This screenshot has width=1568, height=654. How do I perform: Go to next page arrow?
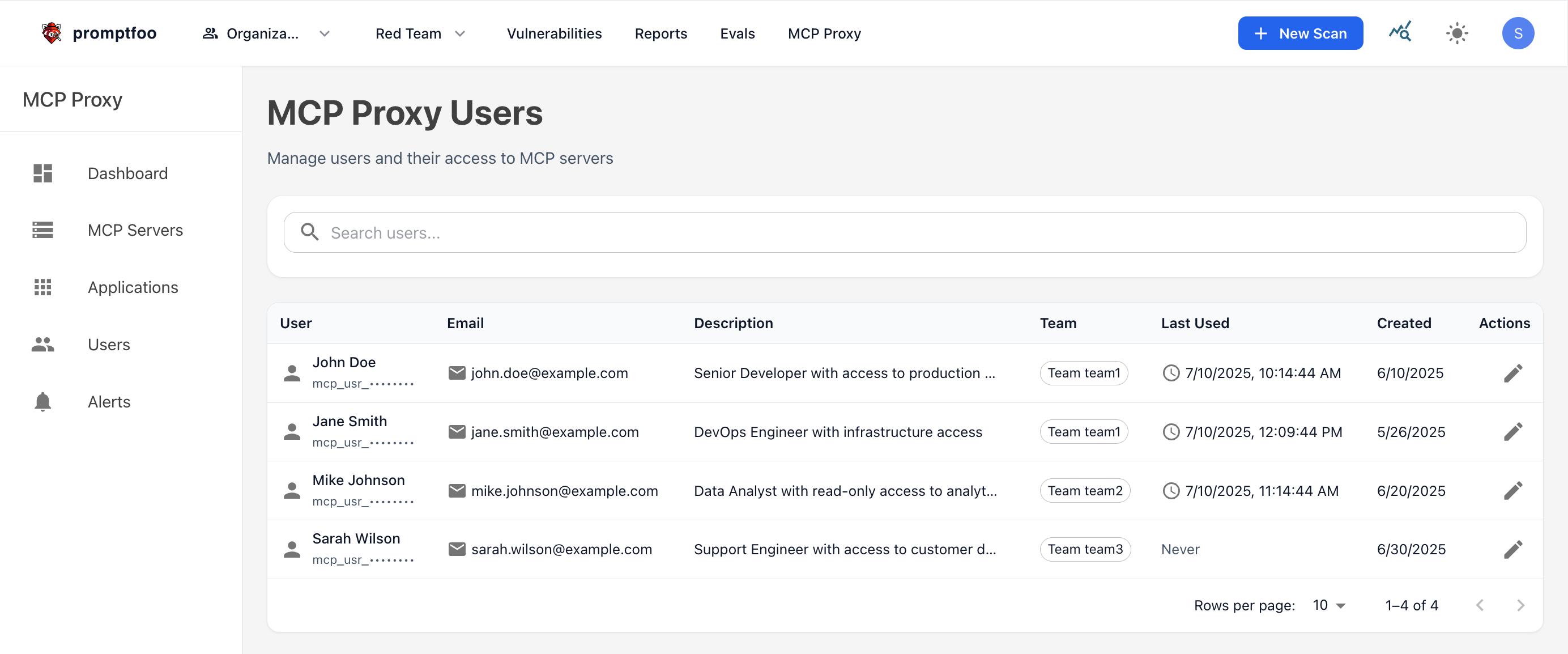(1520, 605)
